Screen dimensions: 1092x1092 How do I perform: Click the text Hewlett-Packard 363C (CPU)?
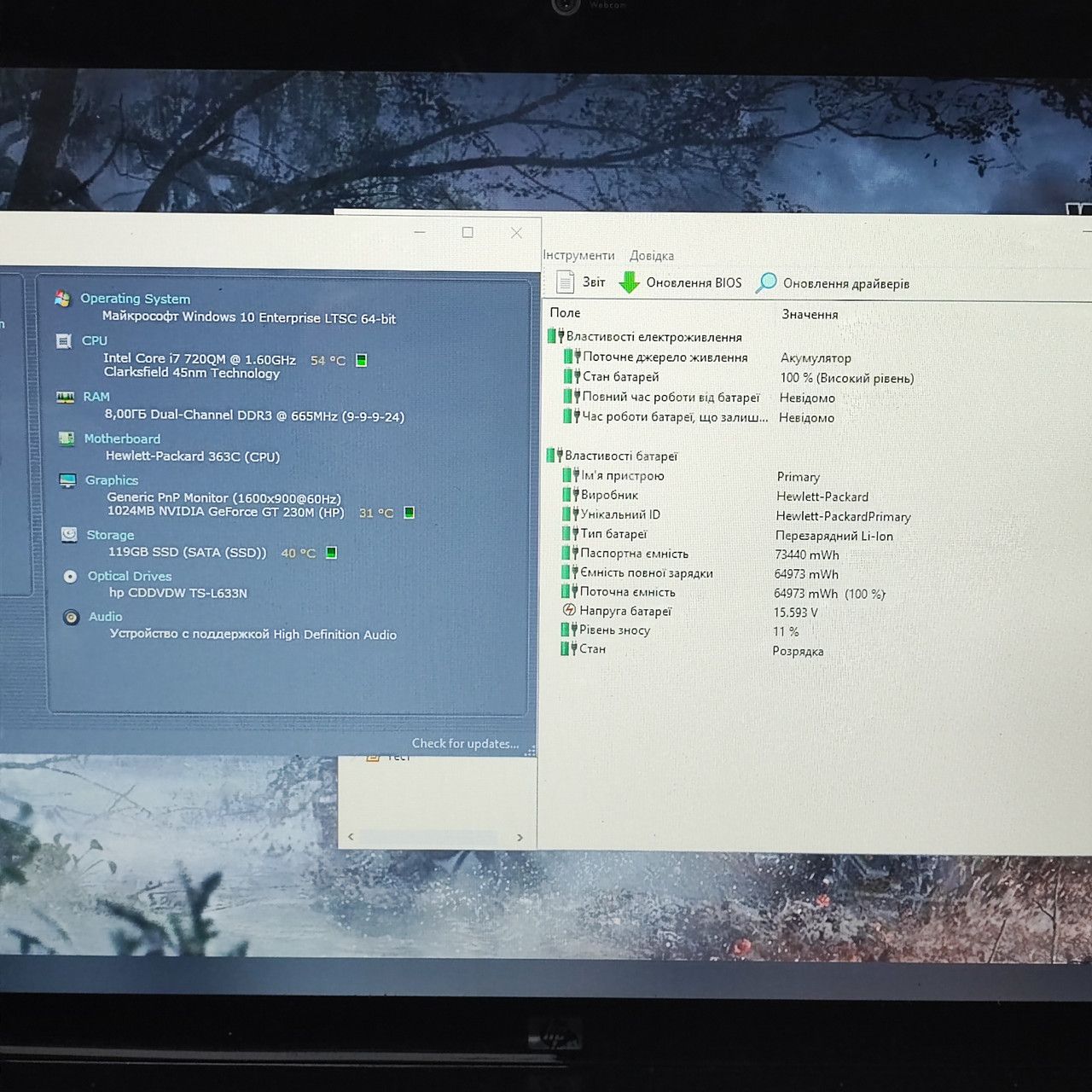tap(193, 456)
